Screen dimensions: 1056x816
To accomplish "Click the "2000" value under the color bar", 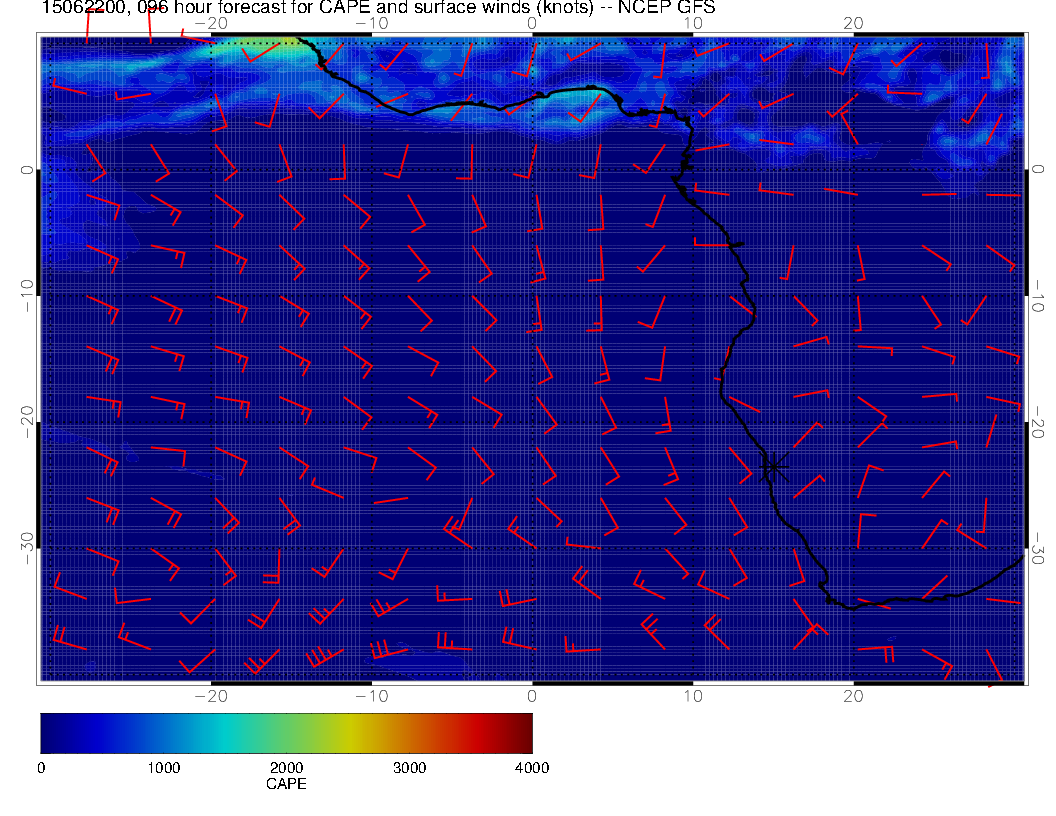I will coord(286,768).
